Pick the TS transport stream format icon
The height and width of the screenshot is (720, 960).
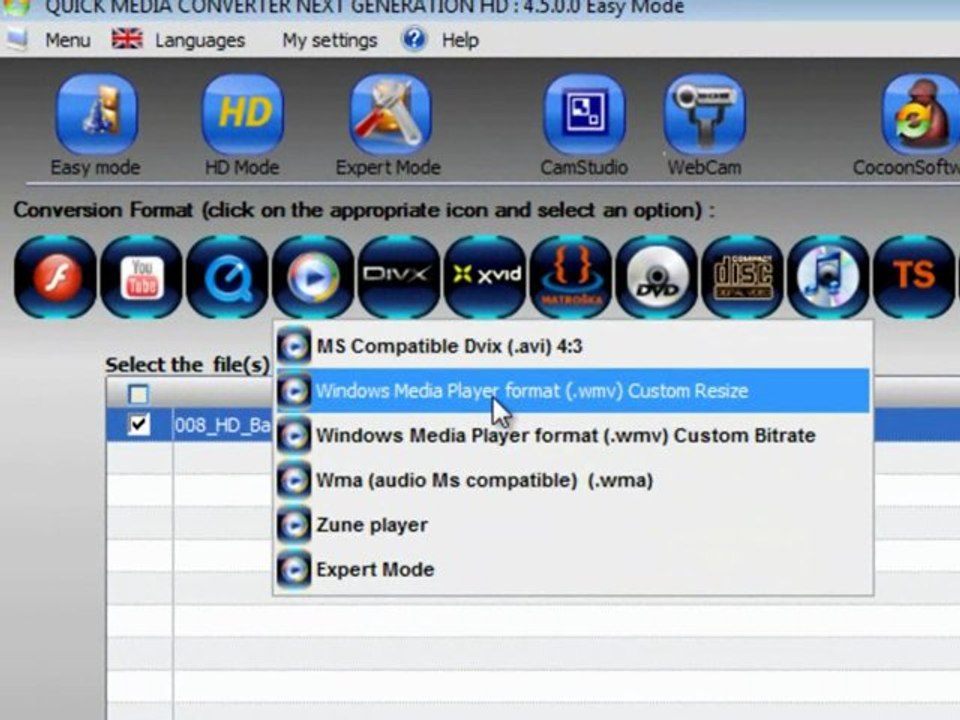tap(913, 277)
